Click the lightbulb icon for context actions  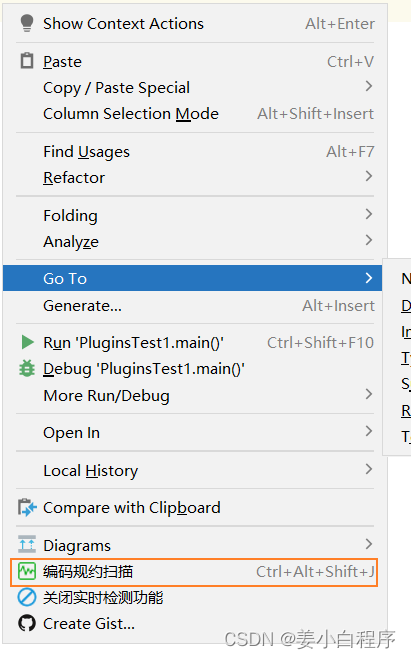(x=27, y=23)
